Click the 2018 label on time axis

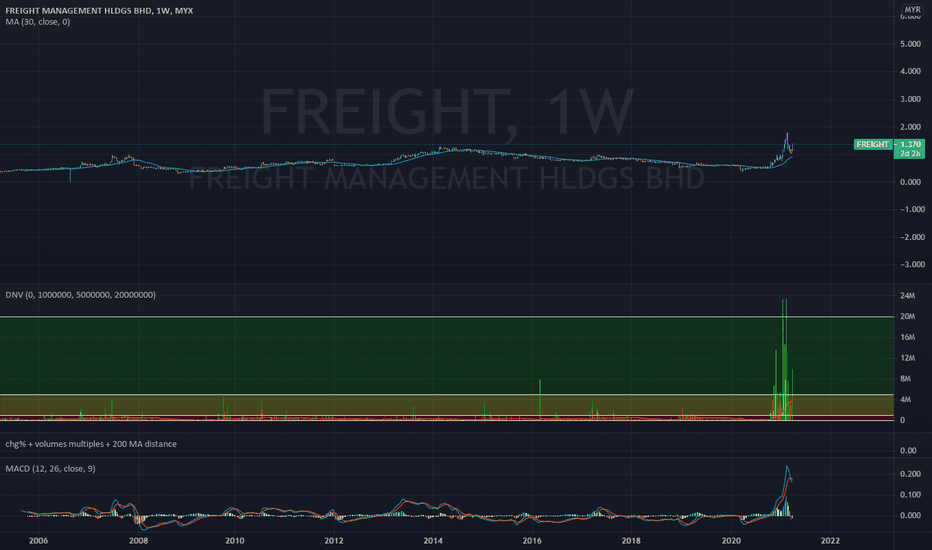tap(631, 540)
